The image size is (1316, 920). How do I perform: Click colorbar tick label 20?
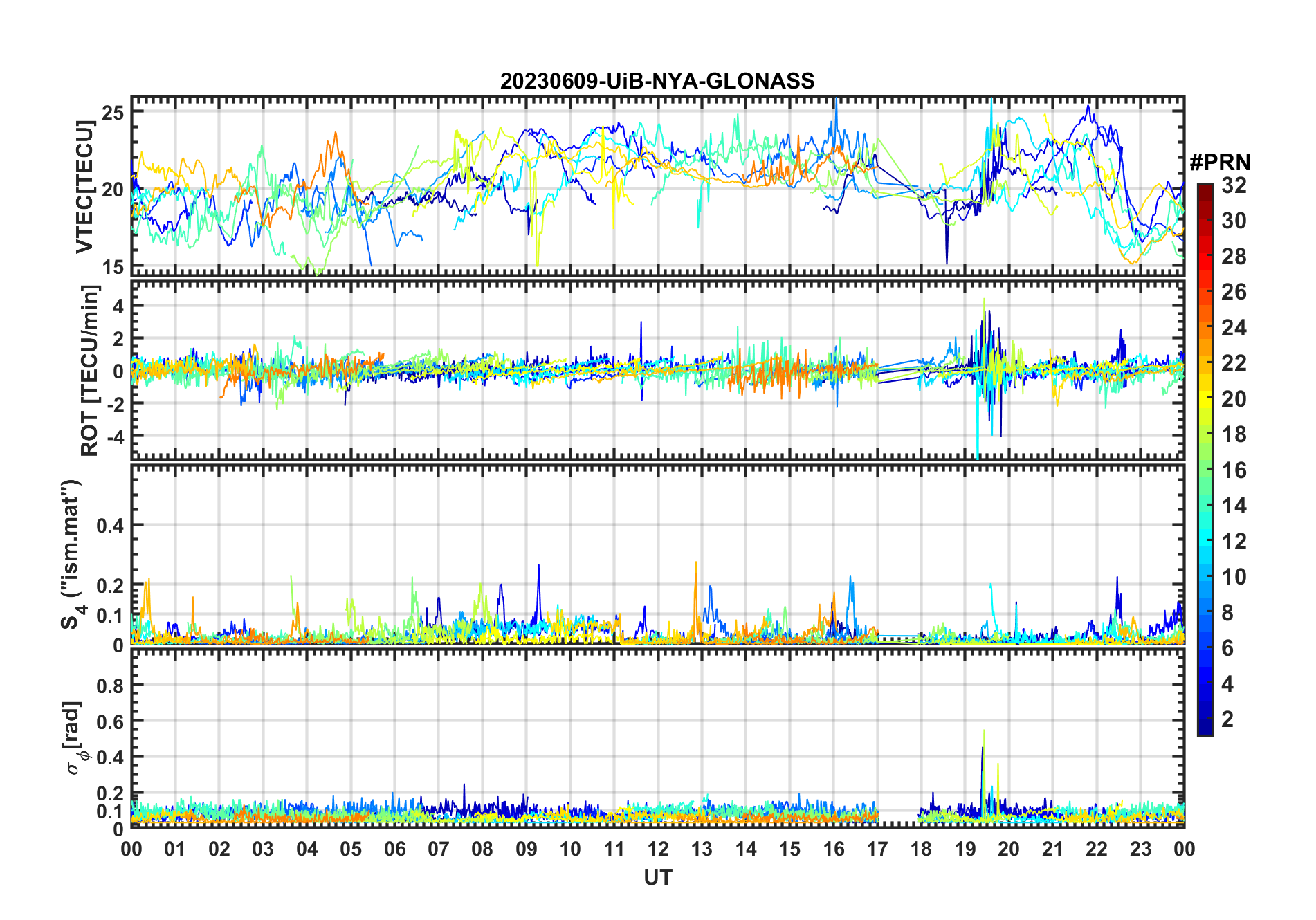[x=1234, y=399]
